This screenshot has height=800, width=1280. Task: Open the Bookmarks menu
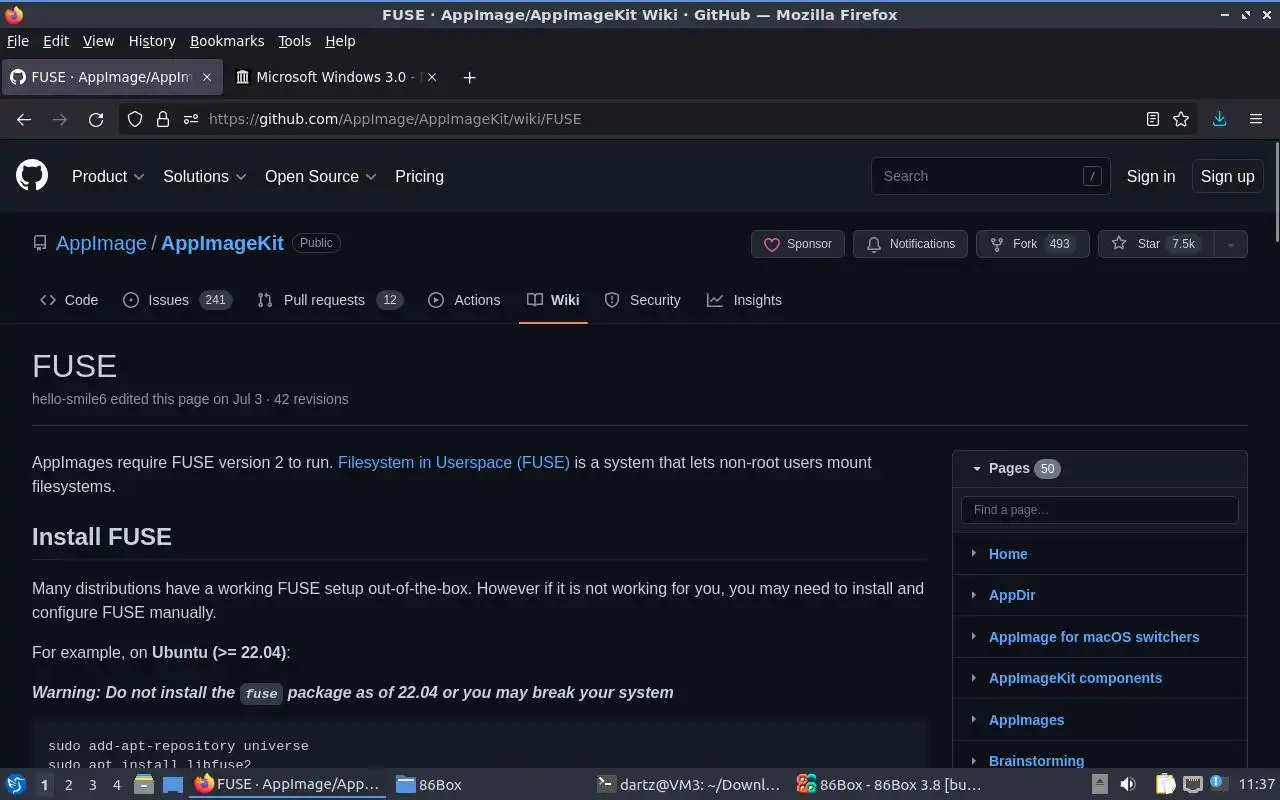[227, 41]
